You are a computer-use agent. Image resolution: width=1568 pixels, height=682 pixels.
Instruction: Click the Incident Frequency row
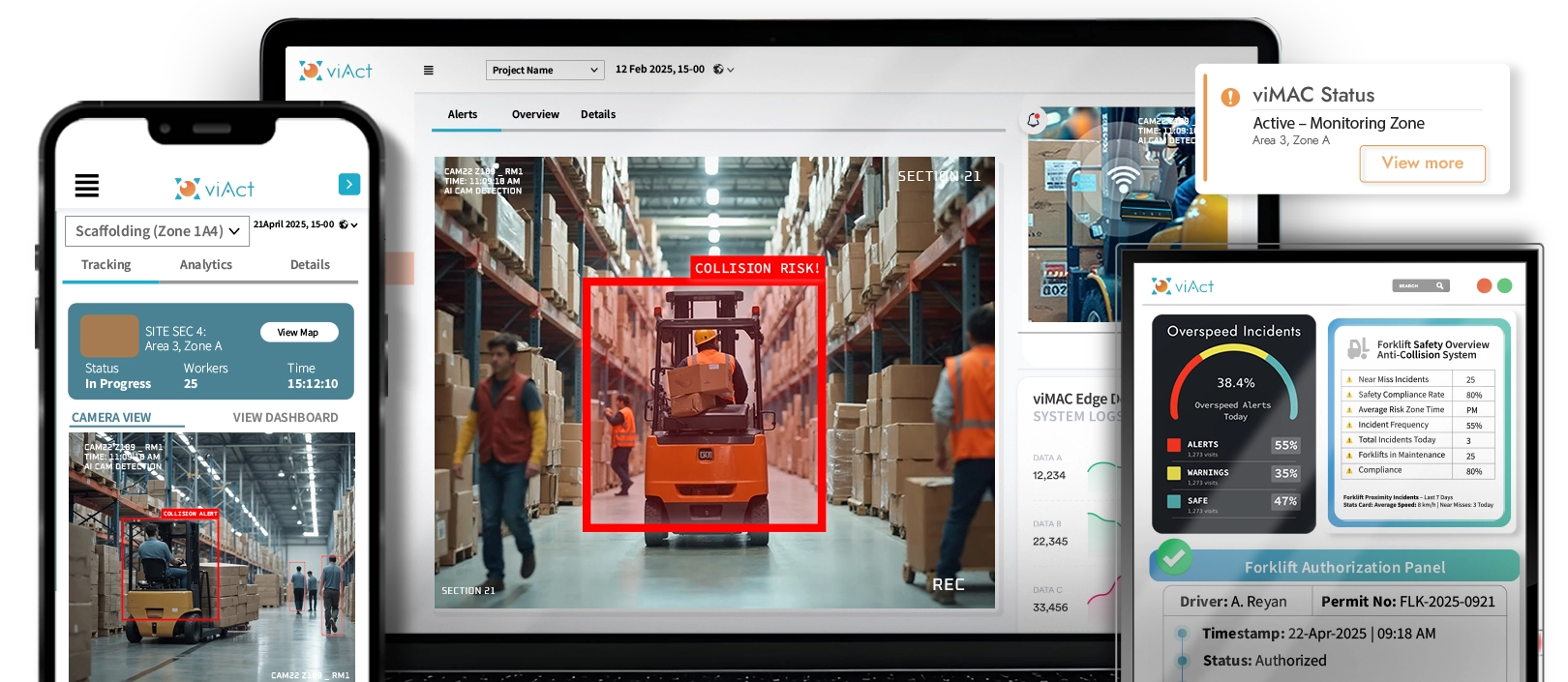pos(1419,425)
